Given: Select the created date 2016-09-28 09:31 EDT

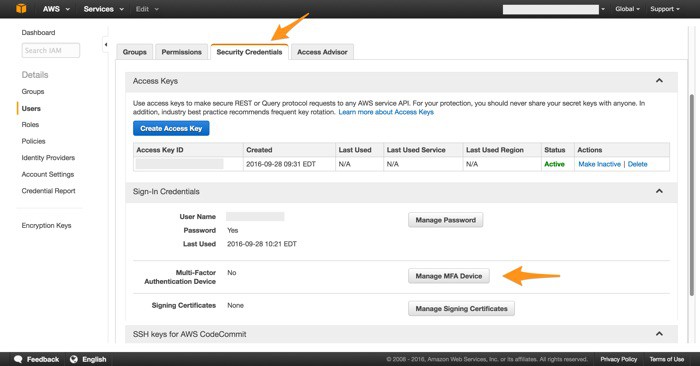Looking at the screenshot, I should [x=281, y=164].
